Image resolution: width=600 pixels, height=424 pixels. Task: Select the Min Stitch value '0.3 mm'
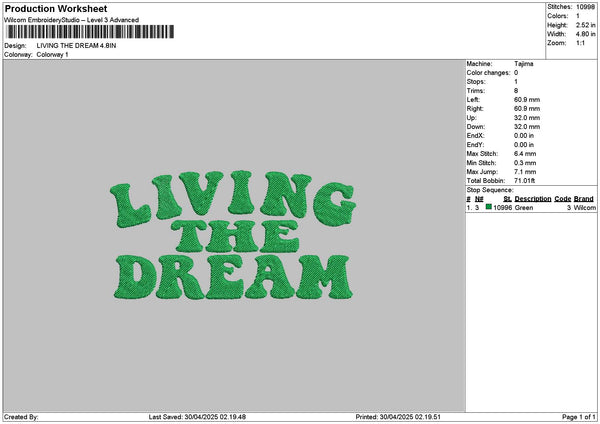click(x=525, y=163)
